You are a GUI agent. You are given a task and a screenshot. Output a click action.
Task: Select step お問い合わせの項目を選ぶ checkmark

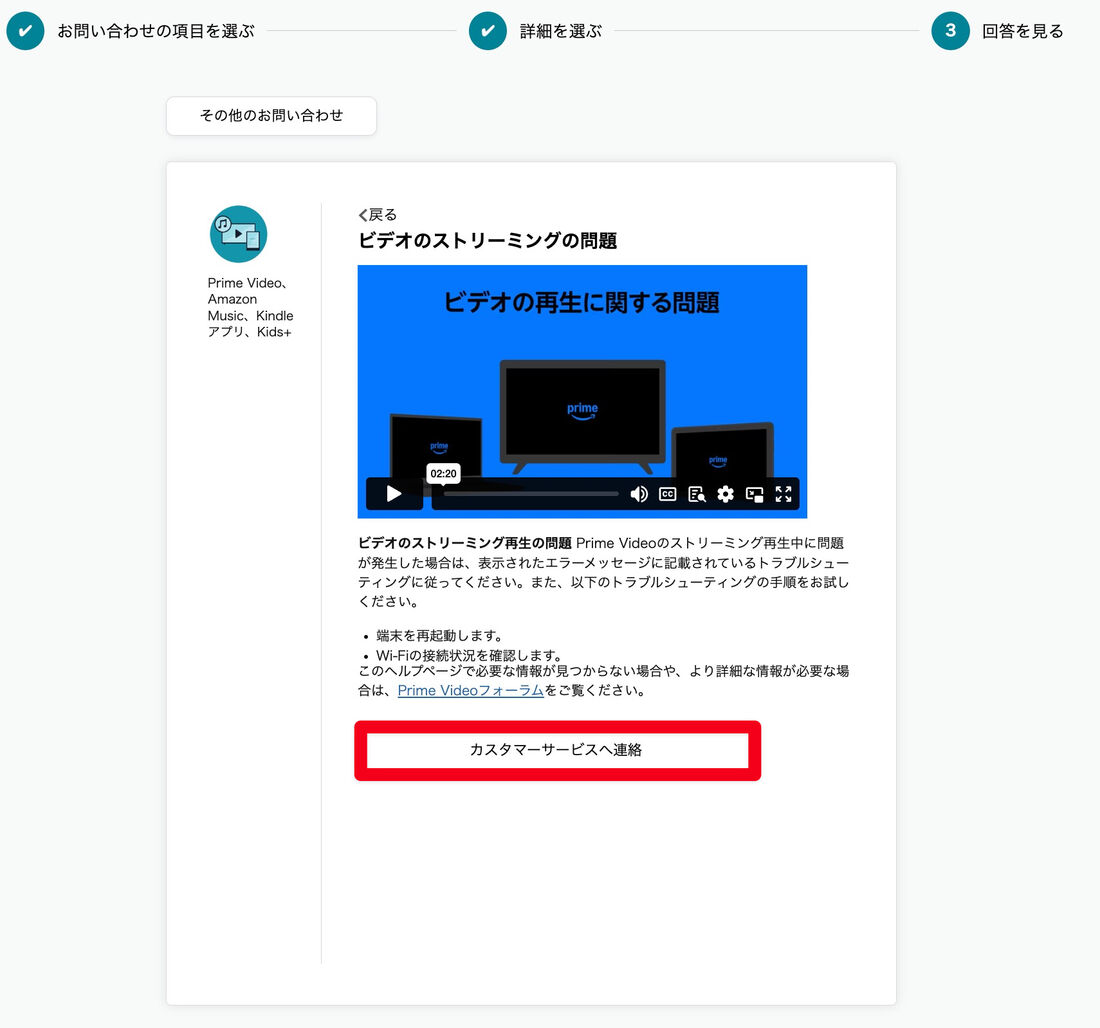[x=25, y=31]
